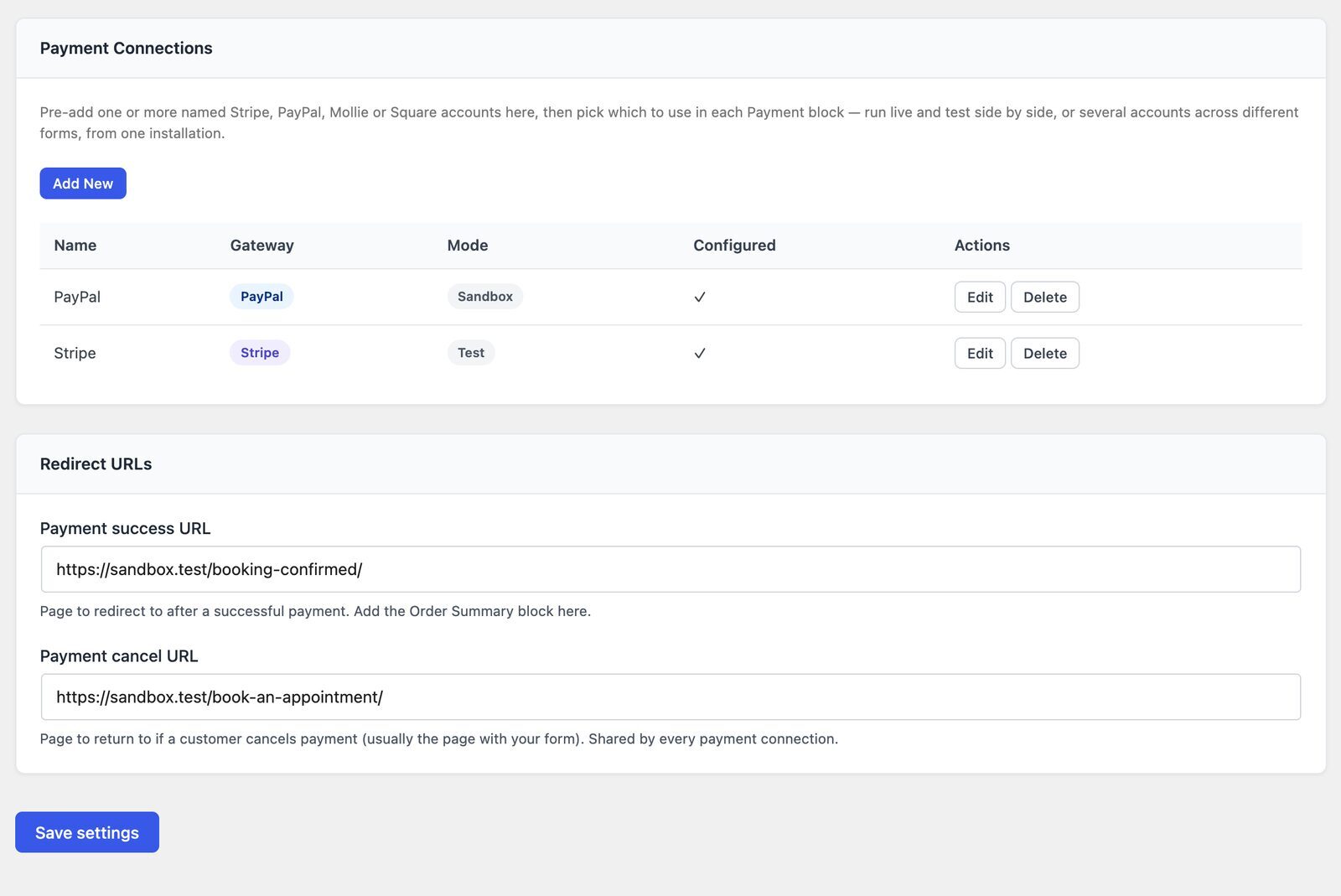
Task: Click the Mode column header
Action: click(468, 246)
